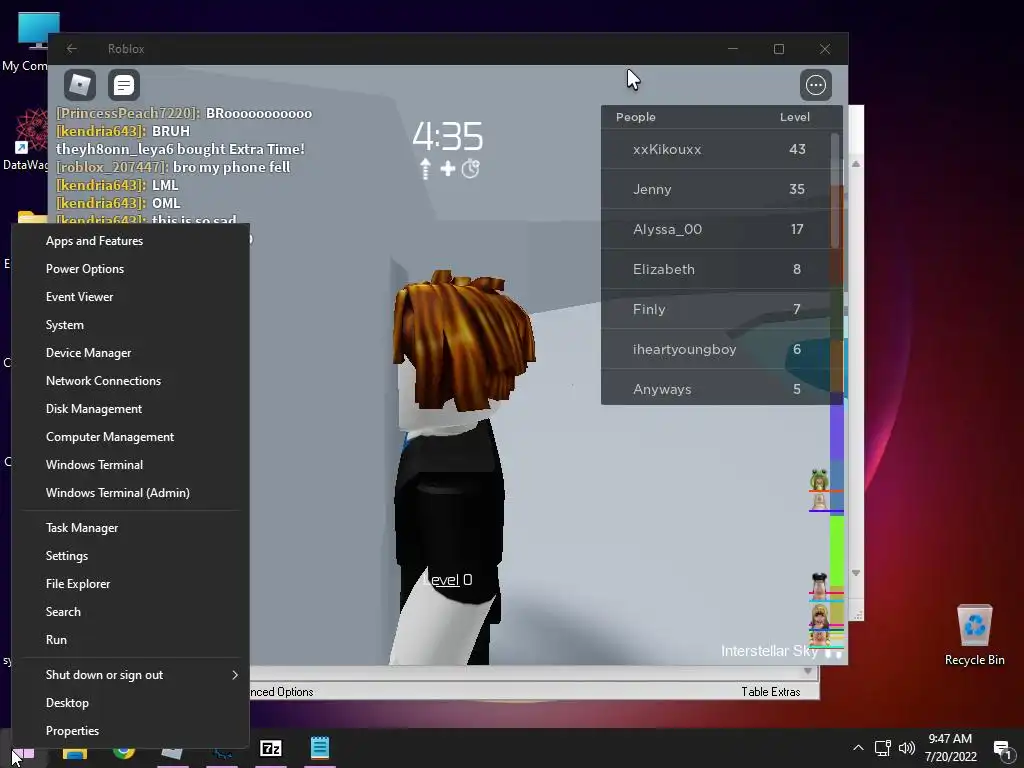Click kendria643's BRUH chat message
This screenshot has height=768, width=1024.
tap(123, 131)
